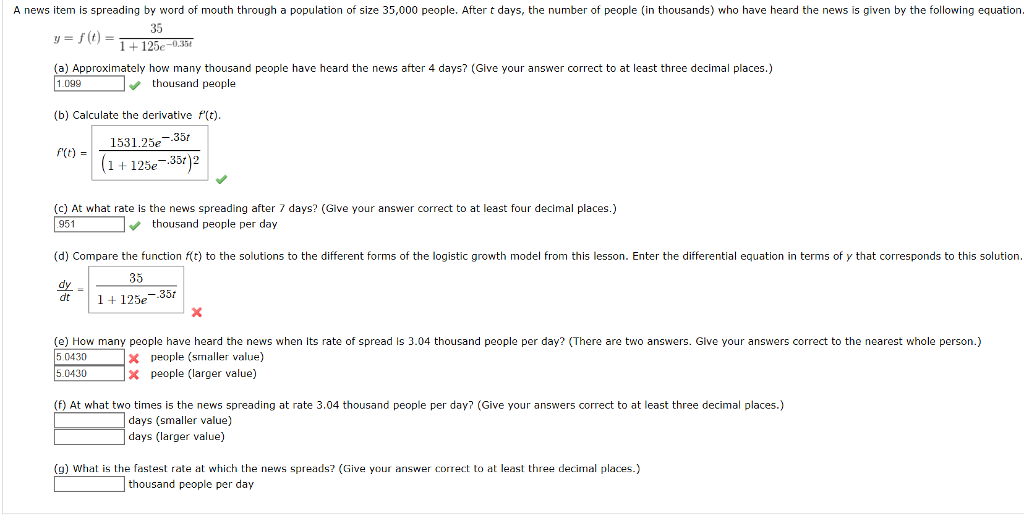Click the y = f(t) equation at top
The image size is (1024, 526).
[124, 37]
